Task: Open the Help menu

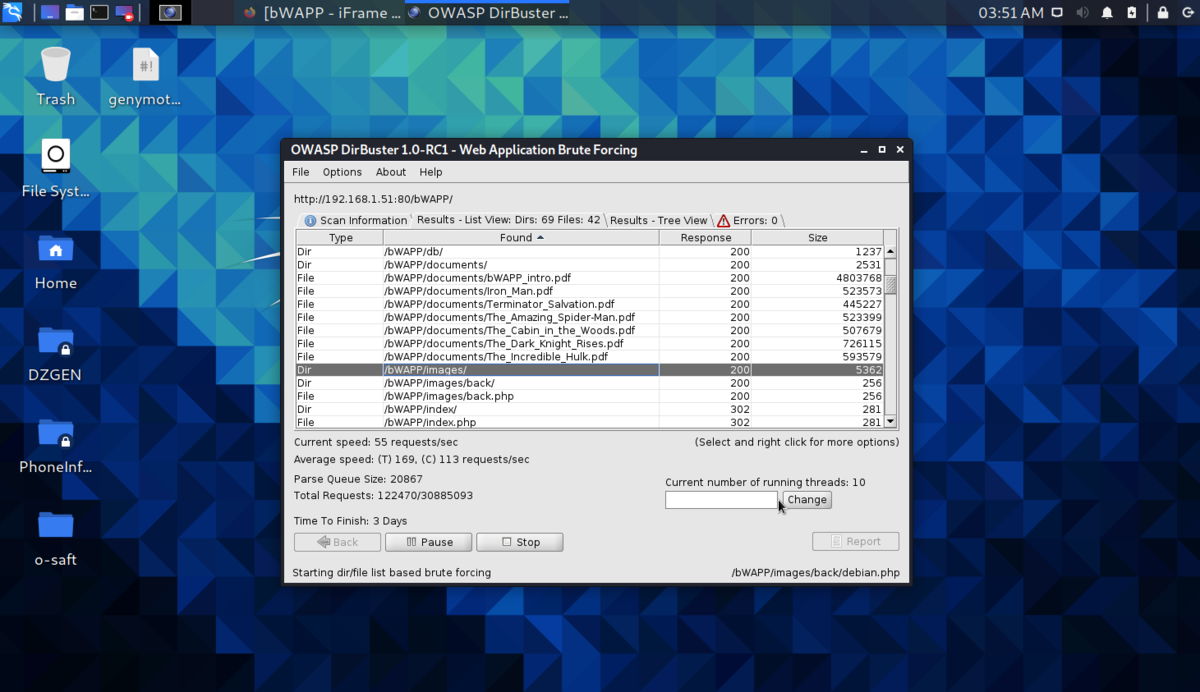Action: pos(431,172)
